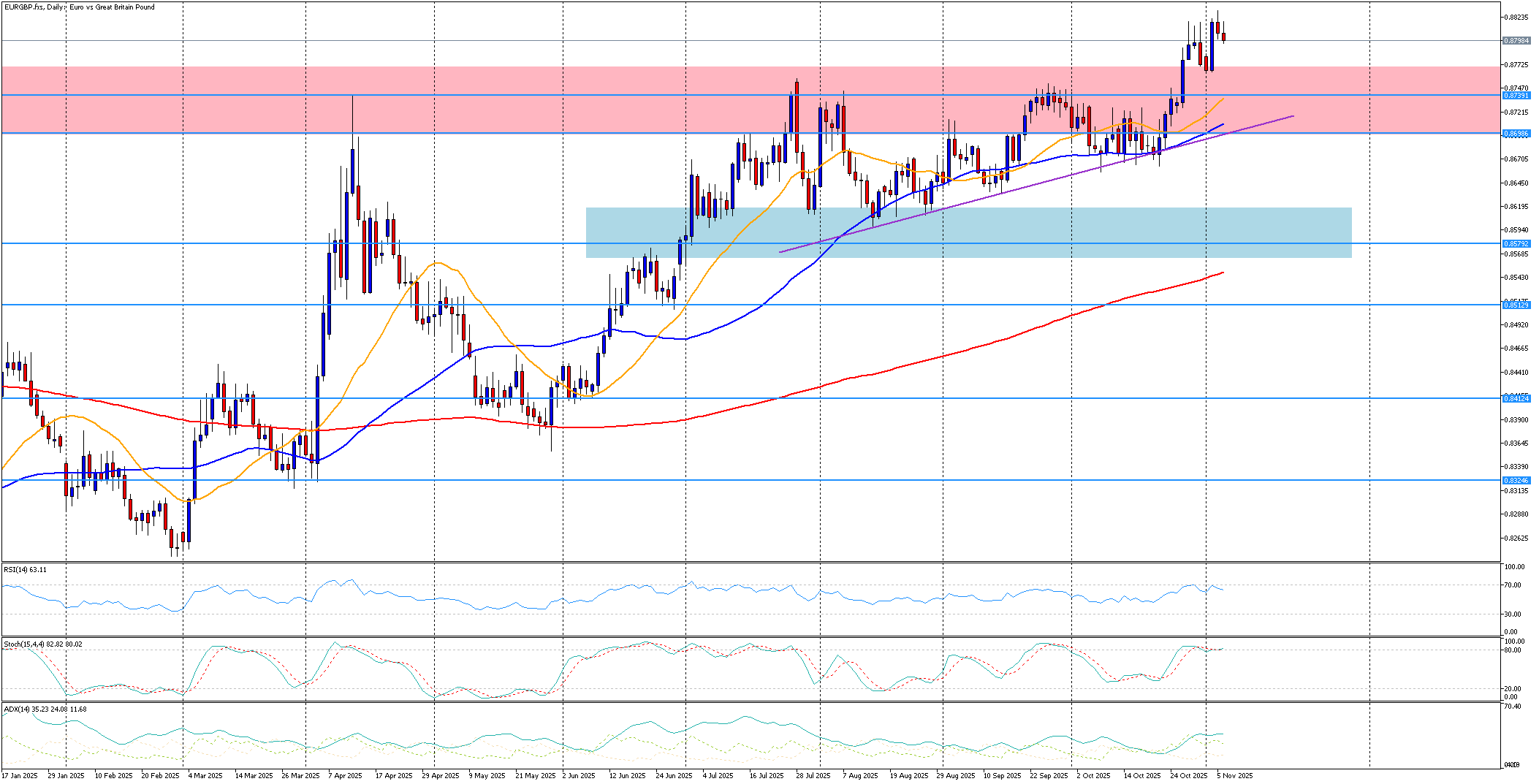The width and height of the screenshot is (1539, 784).
Task: Click the Stochastic 20.00 level label
Action: point(1514,688)
